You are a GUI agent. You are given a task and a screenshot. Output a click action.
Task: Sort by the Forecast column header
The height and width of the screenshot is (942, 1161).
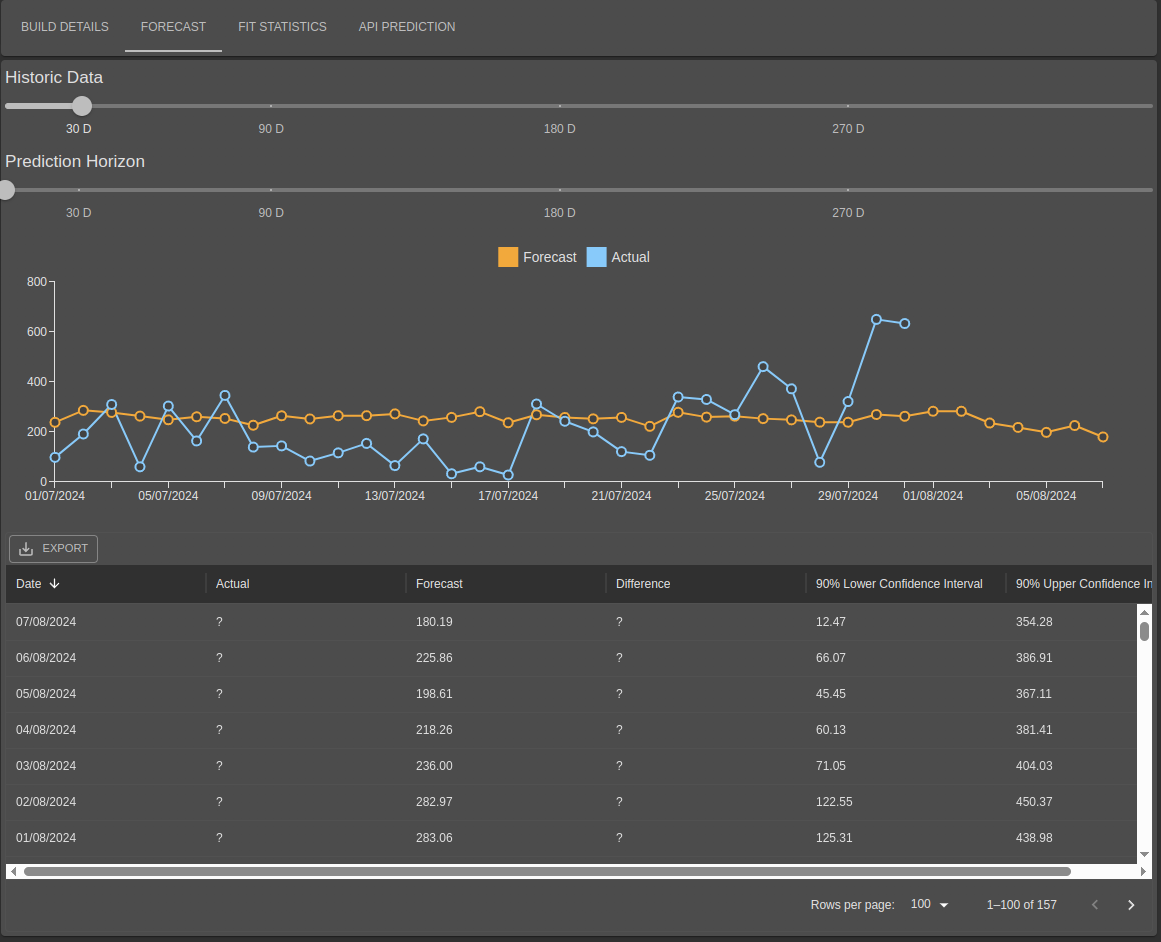click(506, 584)
